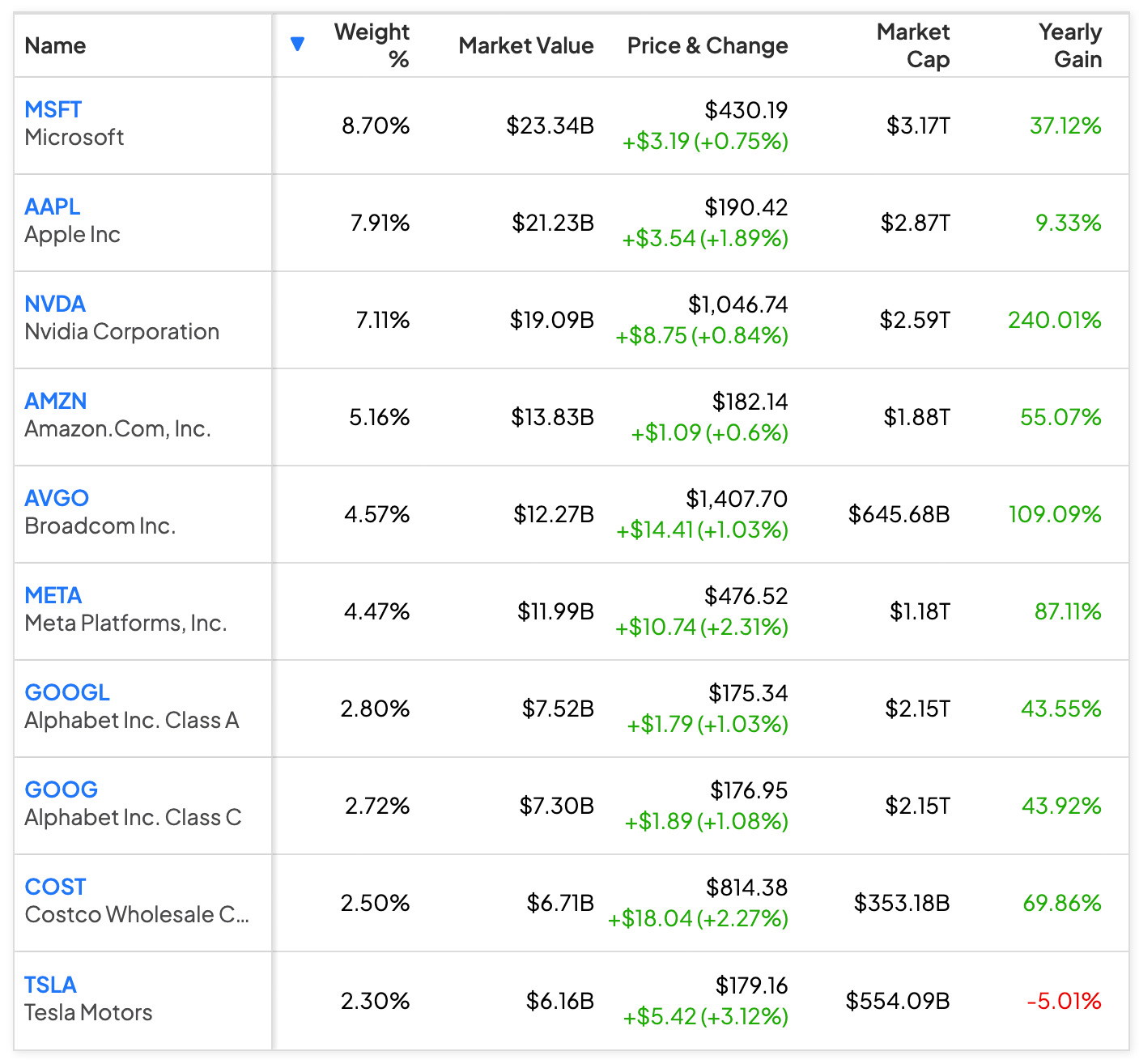This screenshot has width=1139, height=1064.
Task: Sort by the Market Value column header
Action: click(x=526, y=45)
